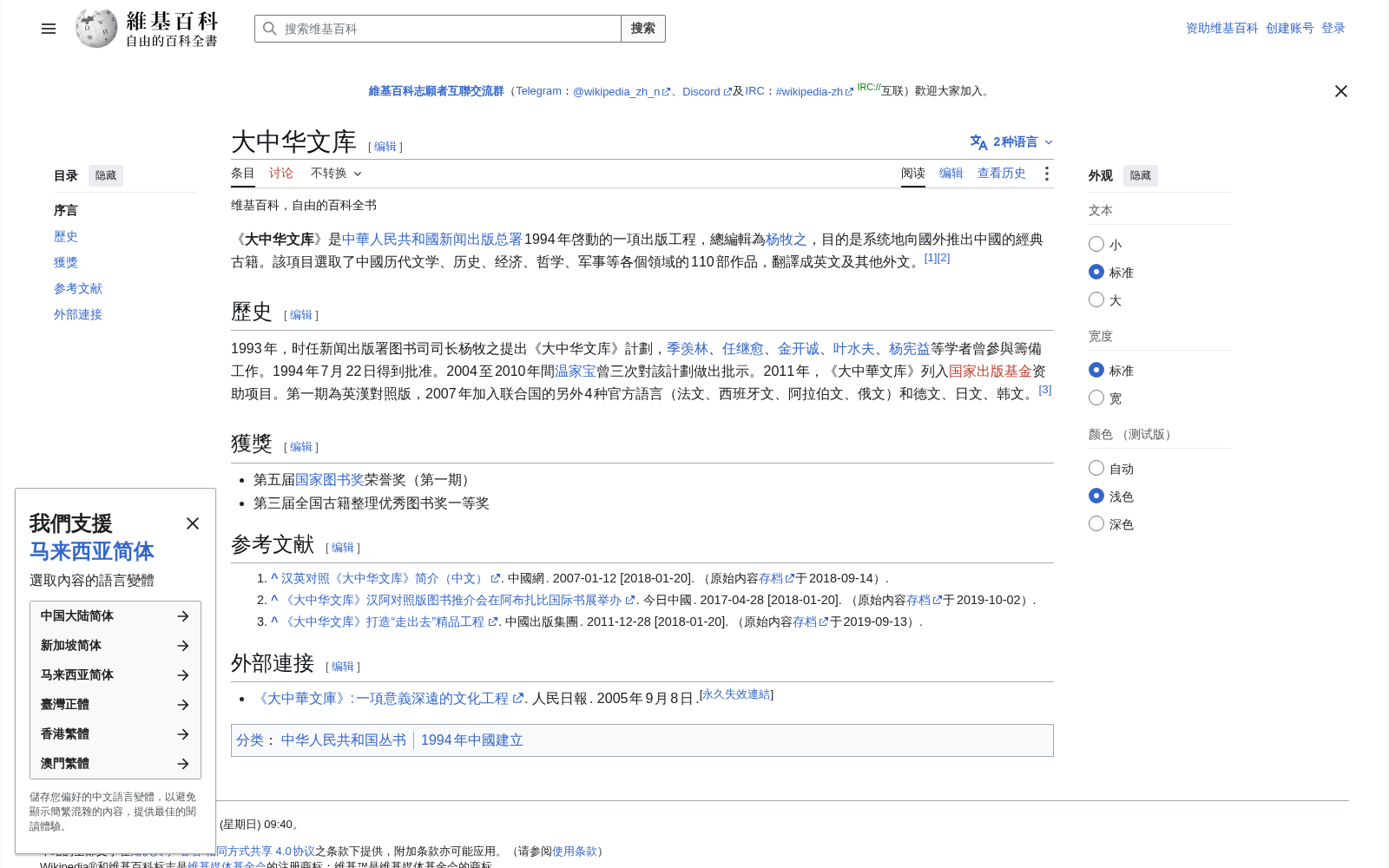Edit the 獲獎 section
The width and height of the screenshot is (1389, 868).
coord(301,447)
